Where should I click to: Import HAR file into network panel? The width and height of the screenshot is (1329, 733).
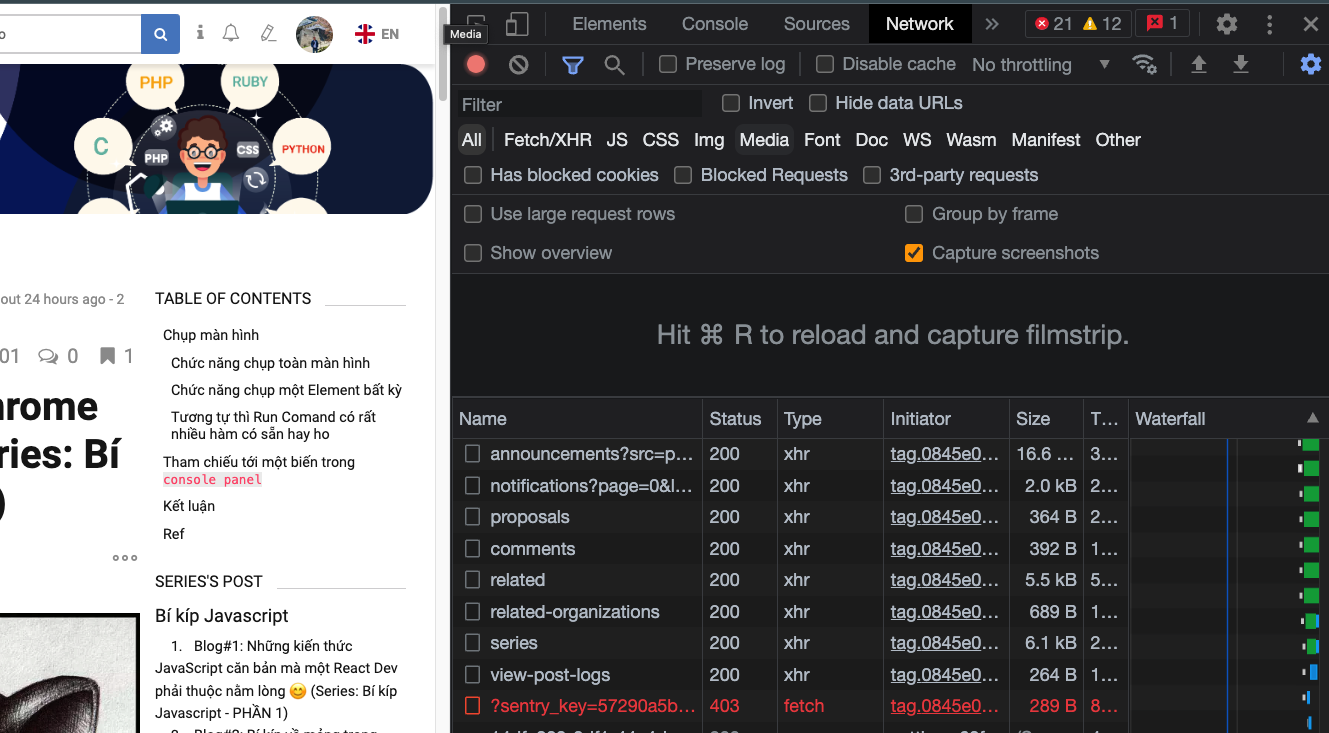coord(1198,64)
